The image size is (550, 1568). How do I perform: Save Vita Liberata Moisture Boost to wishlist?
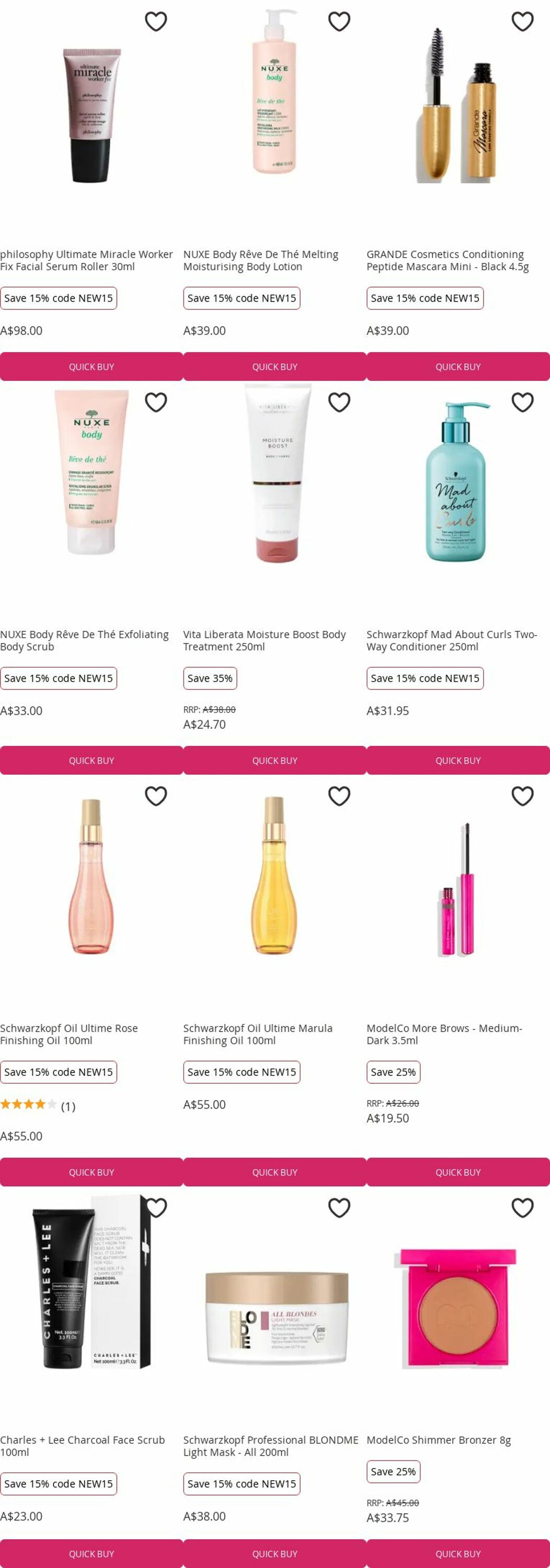339,402
